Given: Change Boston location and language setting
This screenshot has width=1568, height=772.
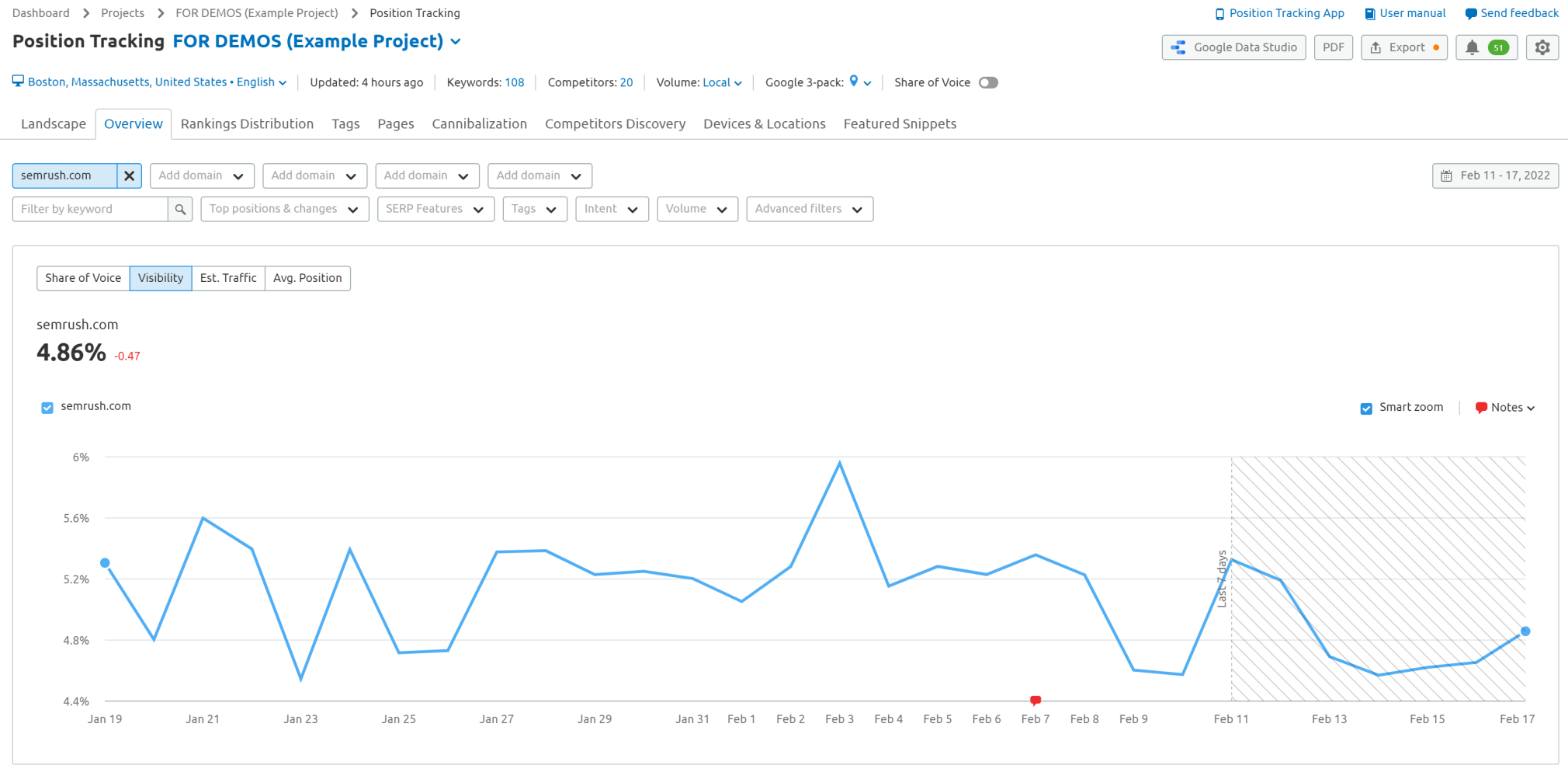Looking at the screenshot, I should click(x=150, y=82).
